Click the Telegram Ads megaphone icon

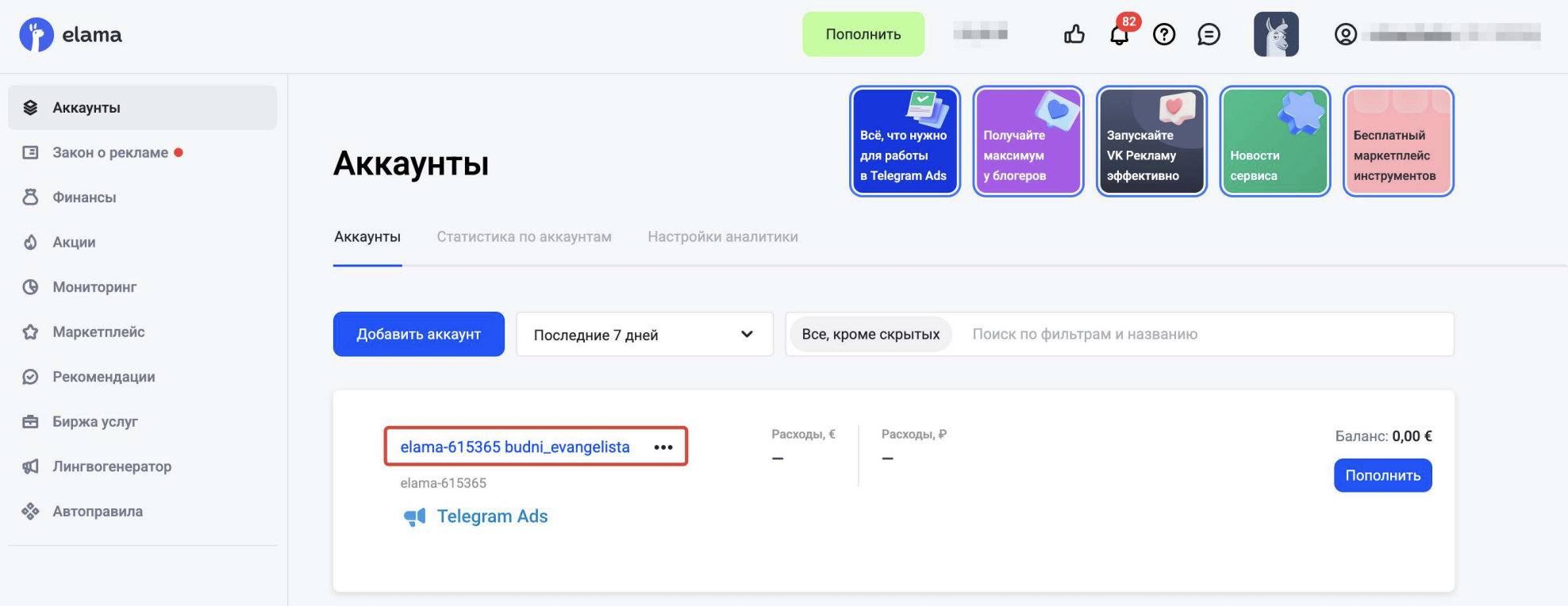(x=414, y=517)
